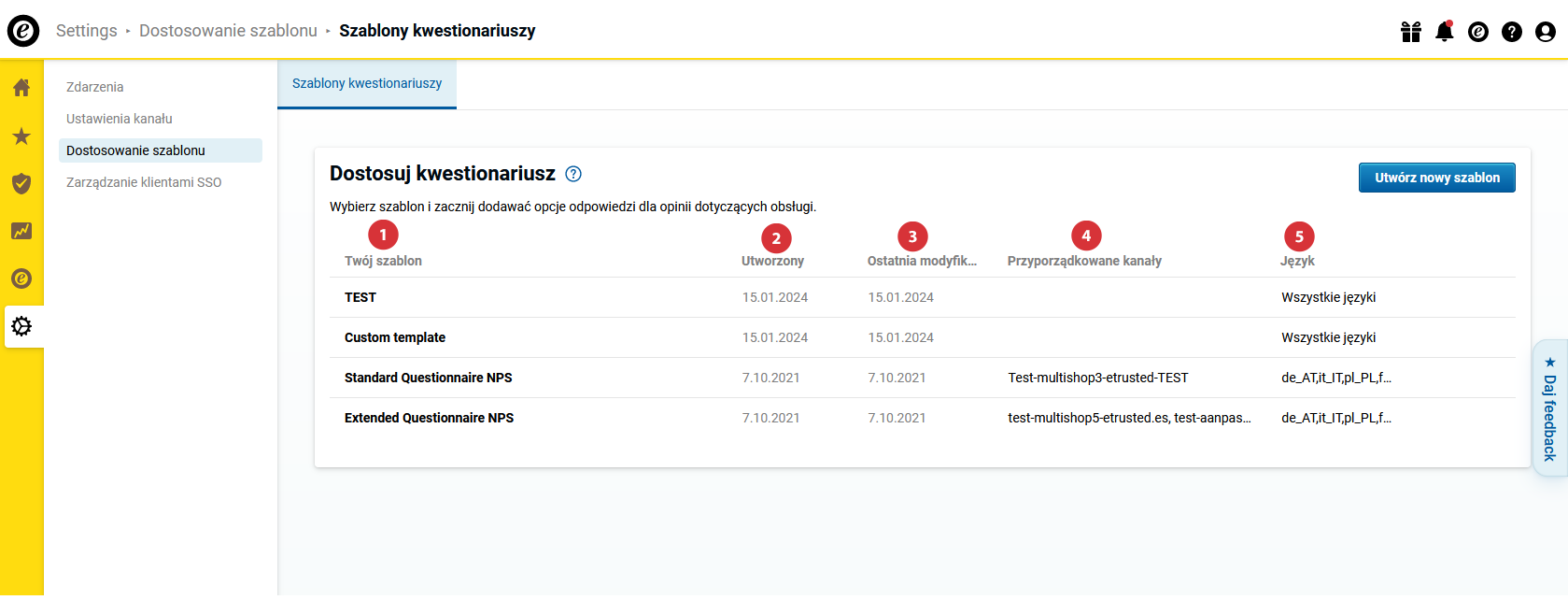Open Zarządzanie klientami SSO menu item
The image size is (1568, 600).
(x=144, y=182)
